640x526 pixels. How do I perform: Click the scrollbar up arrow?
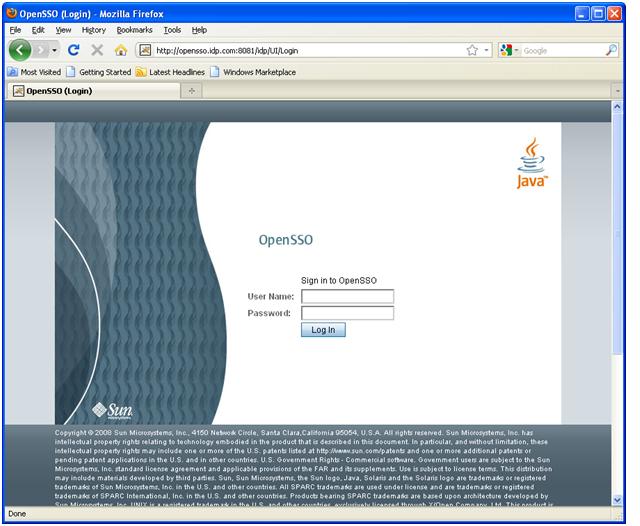click(617, 107)
